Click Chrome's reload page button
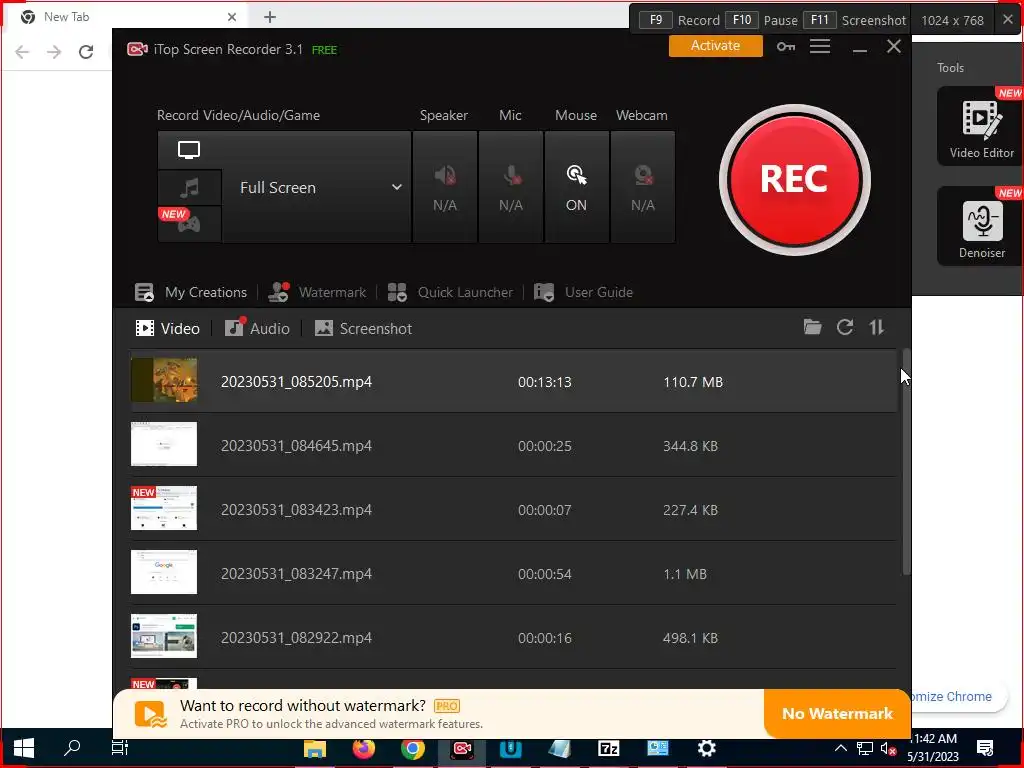Image resolution: width=1024 pixels, height=768 pixels. [x=86, y=52]
